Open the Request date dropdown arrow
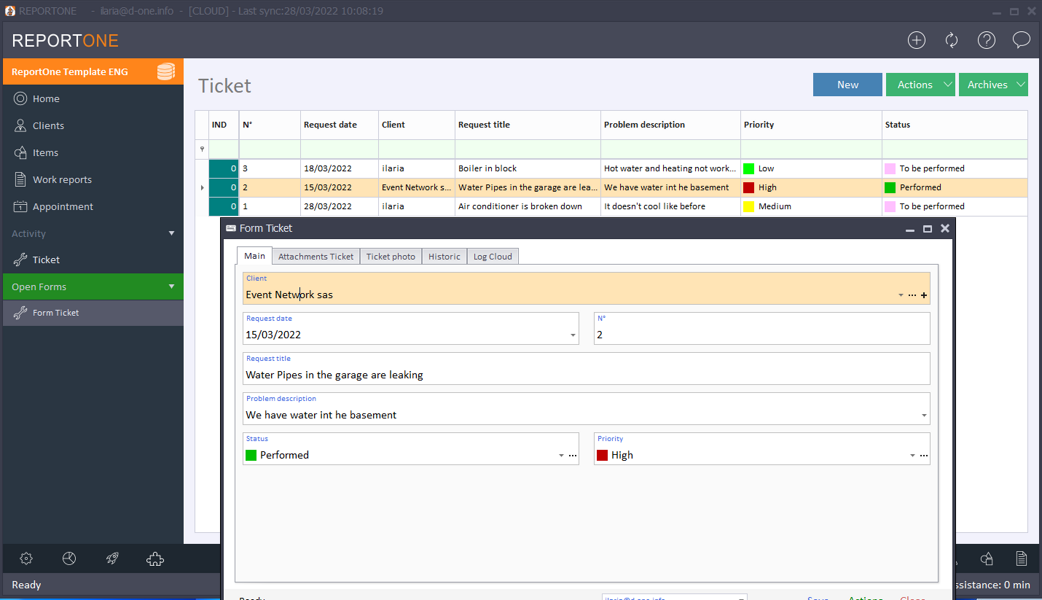 click(x=573, y=335)
